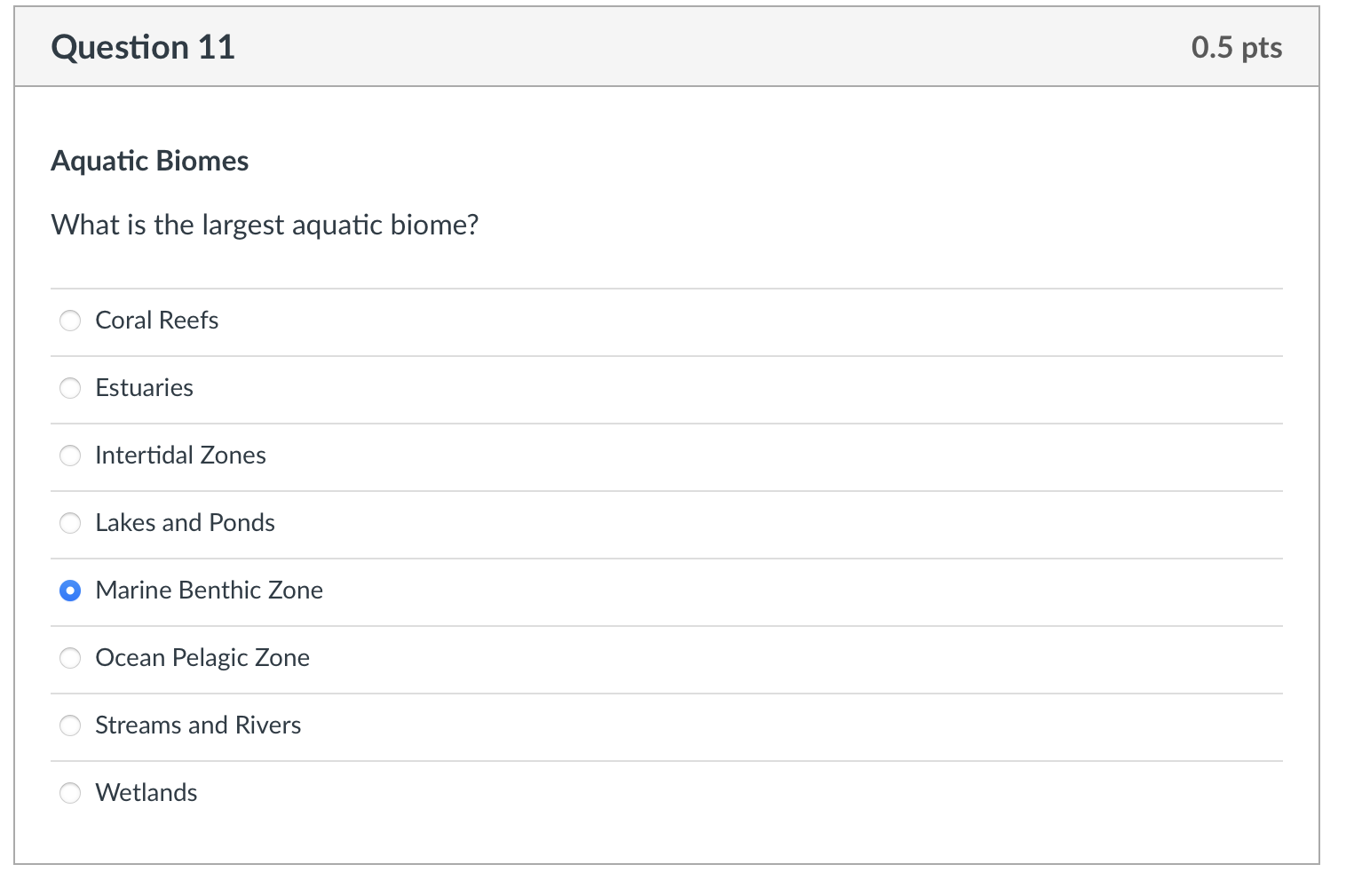Click the selected Marine Benthic Zone radio
The image size is (1346, 896).
pos(70,591)
